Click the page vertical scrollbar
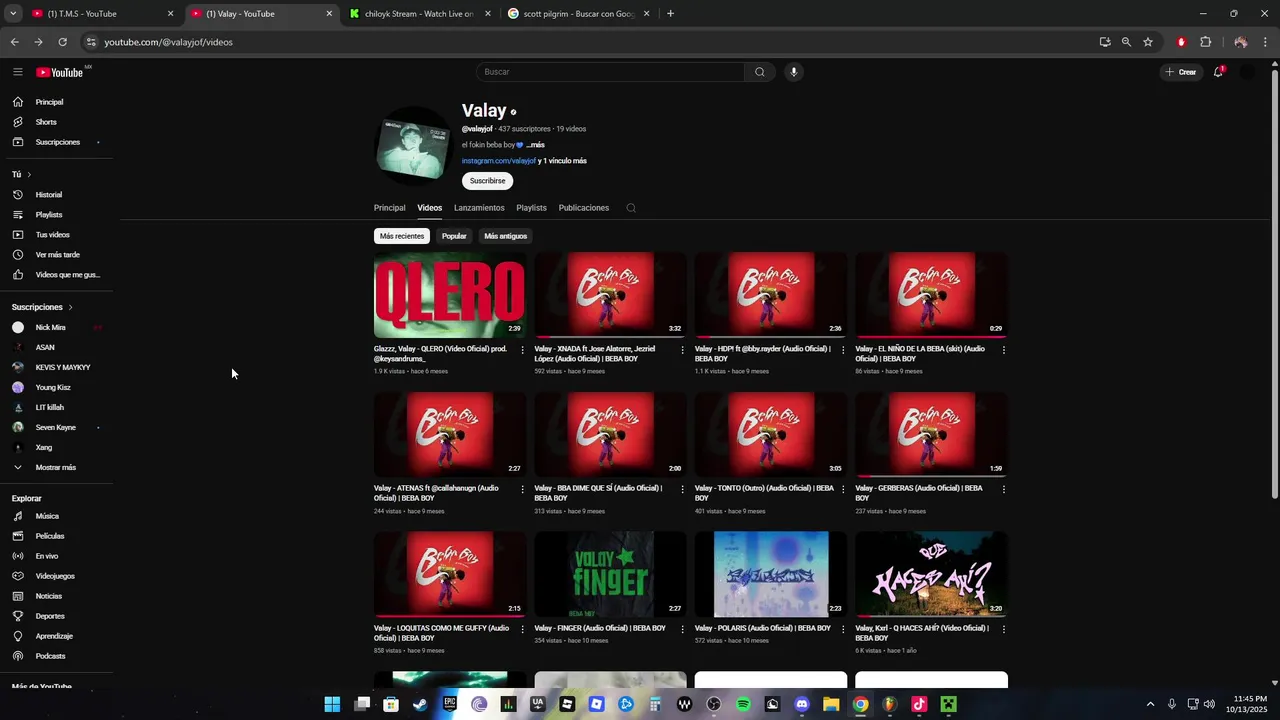This screenshot has height=720, width=1280. (1273, 284)
